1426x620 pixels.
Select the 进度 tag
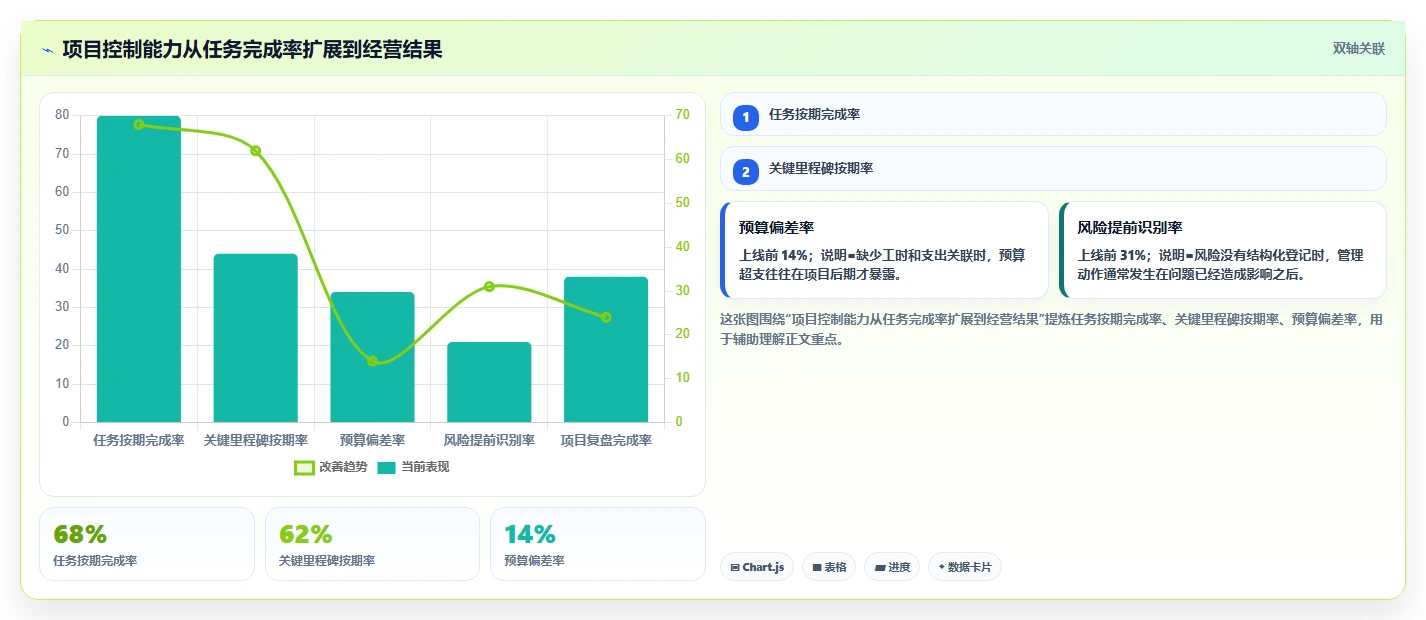[892, 567]
